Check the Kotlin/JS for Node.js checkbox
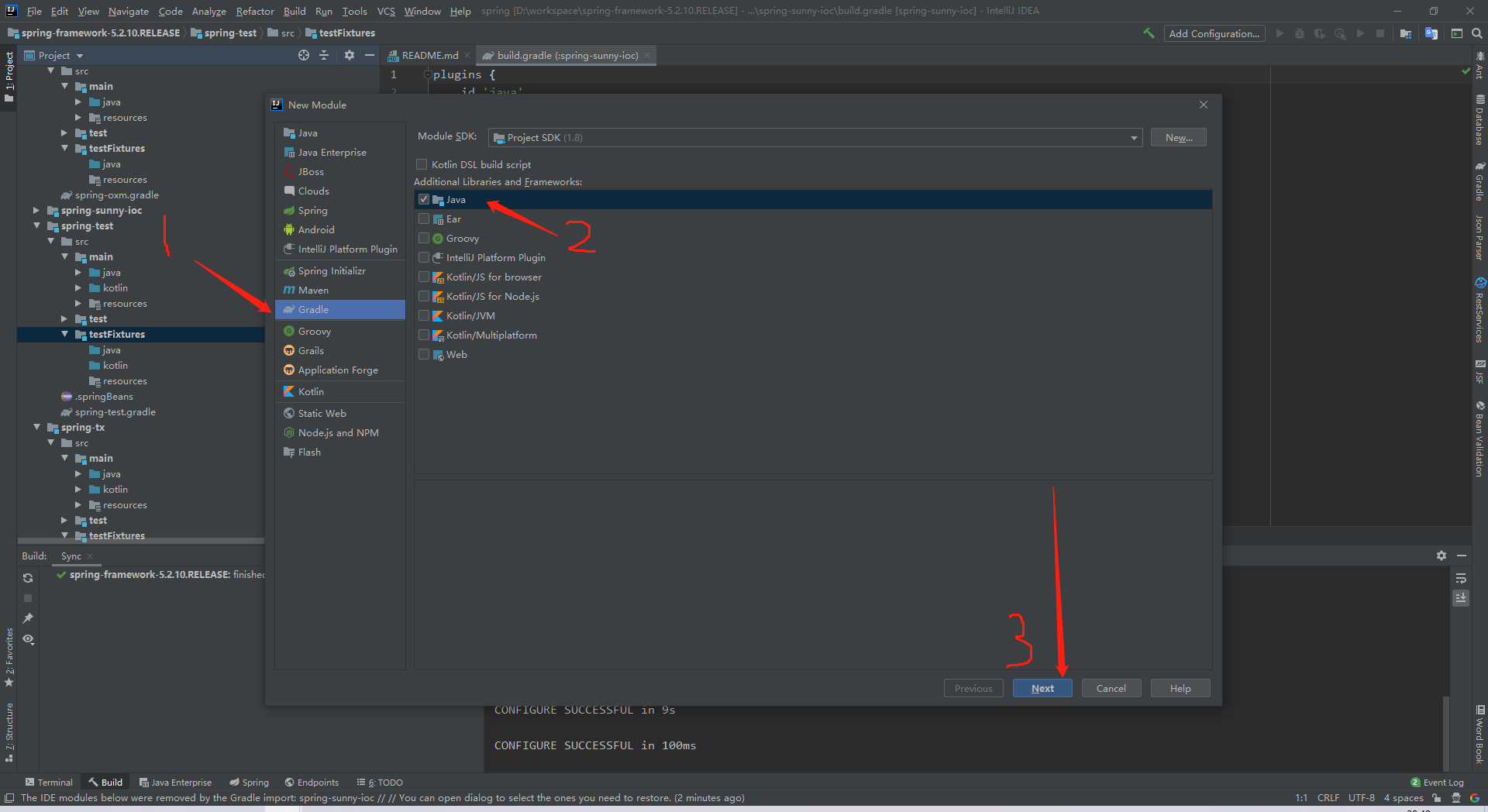Image resolution: width=1488 pixels, height=812 pixels. [424, 296]
